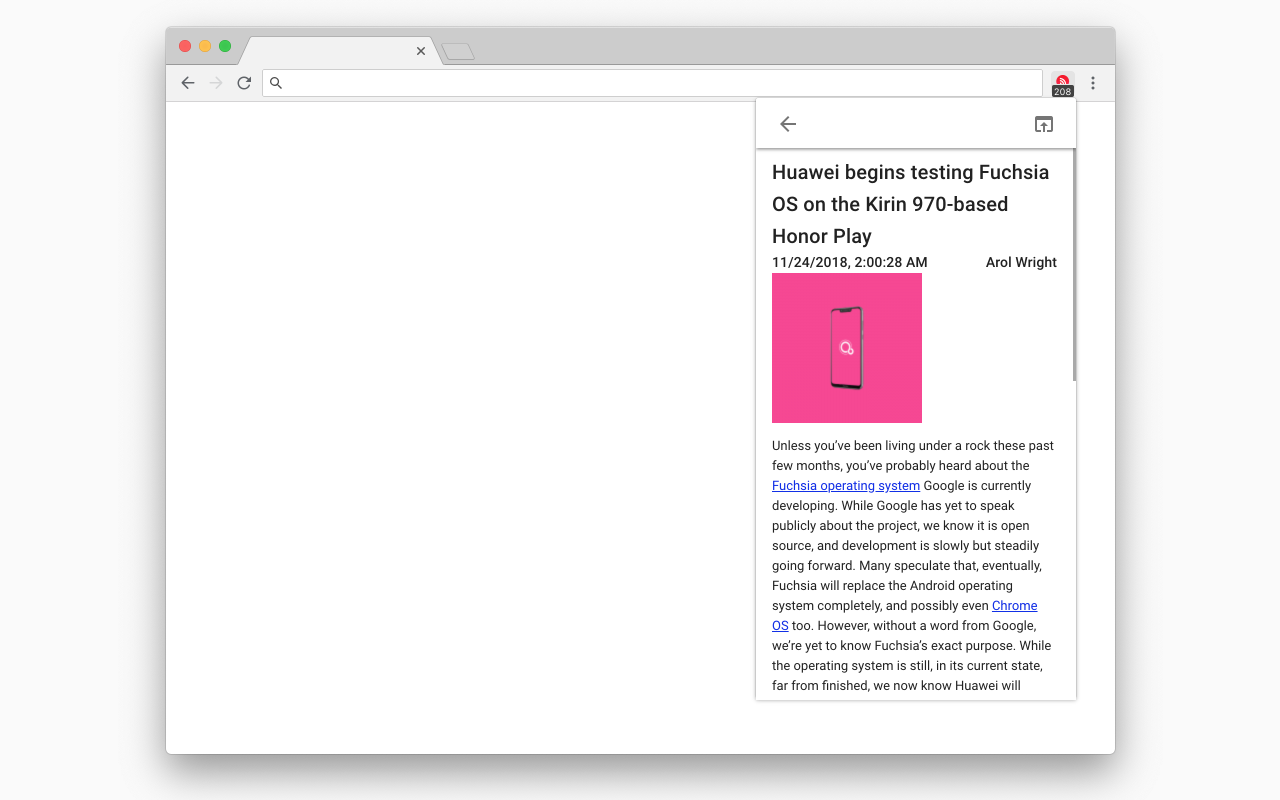Viewport: 1280px width, 800px height.
Task: Close the current browser tab
Action: (x=421, y=51)
